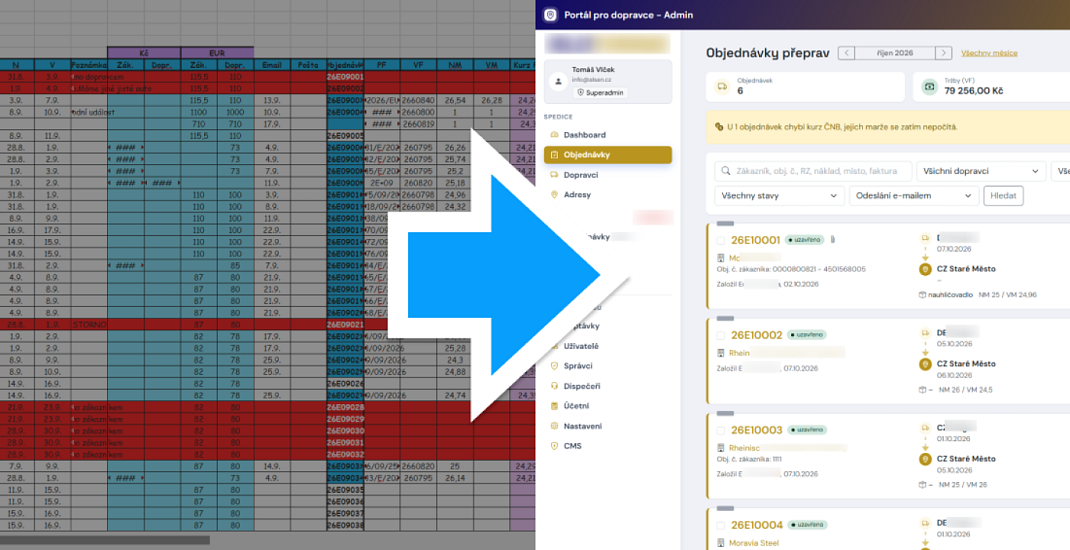The width and height of the screenshot is (1070, 550).
Task: Click the Pošta column header in spreadsheet
Action: (308, 66)
